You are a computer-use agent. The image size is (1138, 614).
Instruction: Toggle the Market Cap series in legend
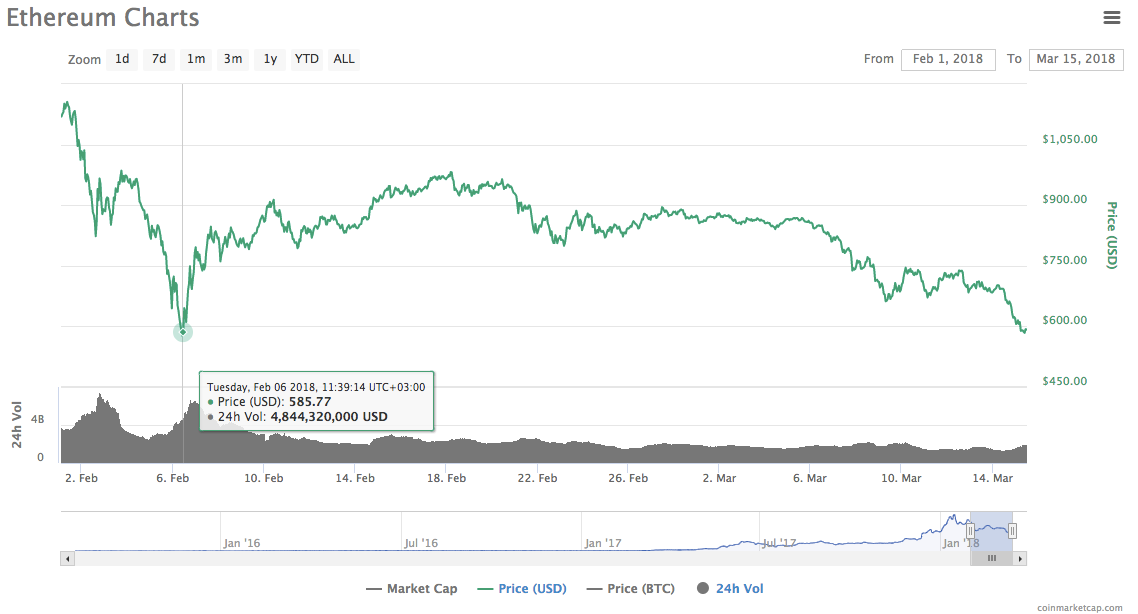(x=412, y=589)
